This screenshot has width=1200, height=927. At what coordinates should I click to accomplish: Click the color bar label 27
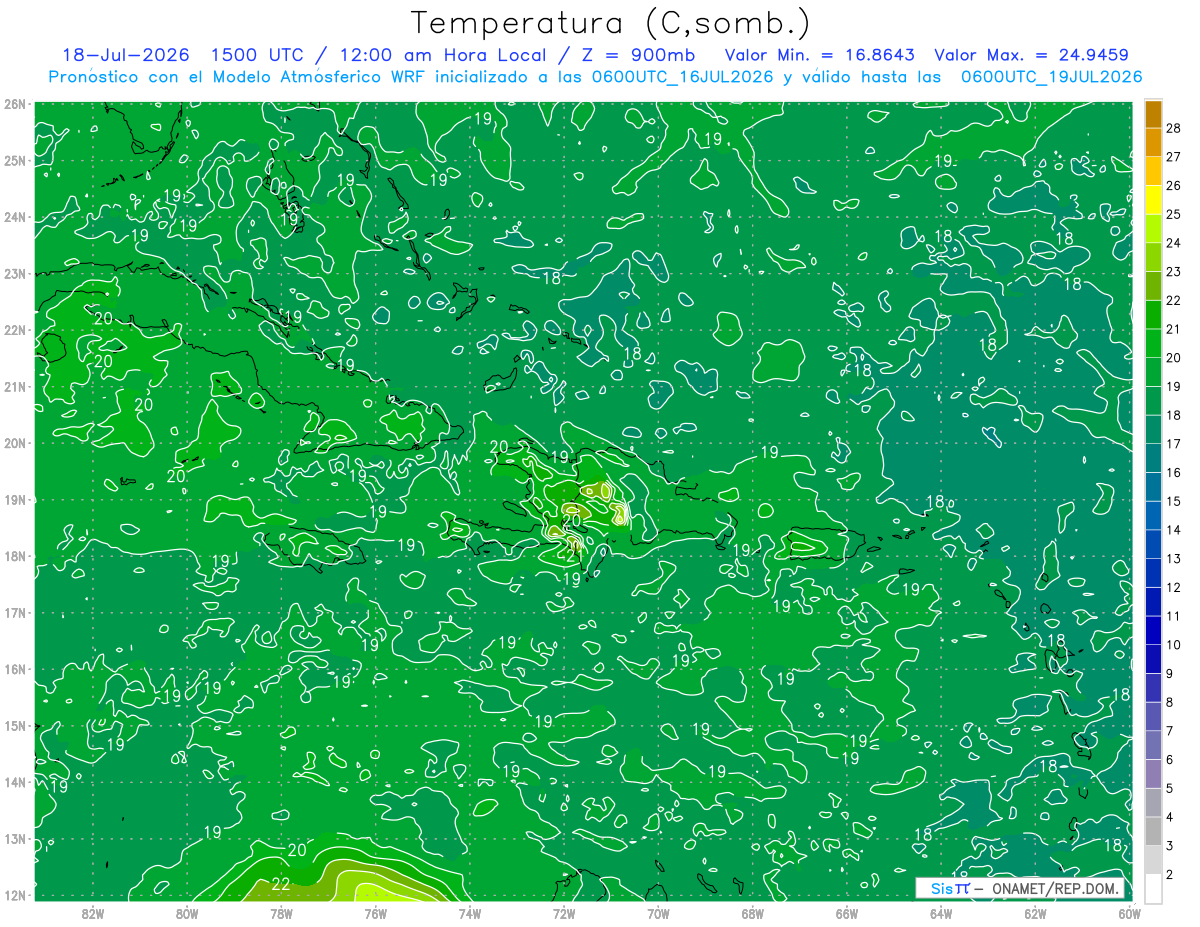coord(1173,157)
